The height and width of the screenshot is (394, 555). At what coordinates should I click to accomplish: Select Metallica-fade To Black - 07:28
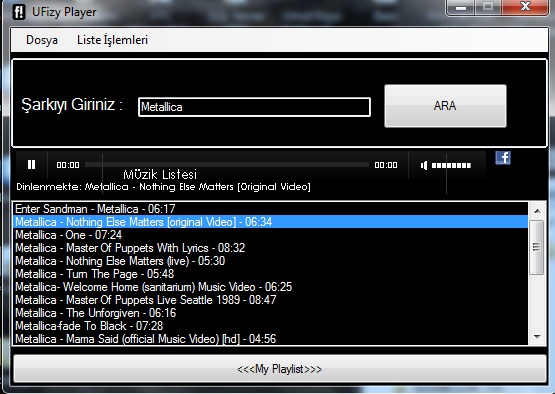270,326
